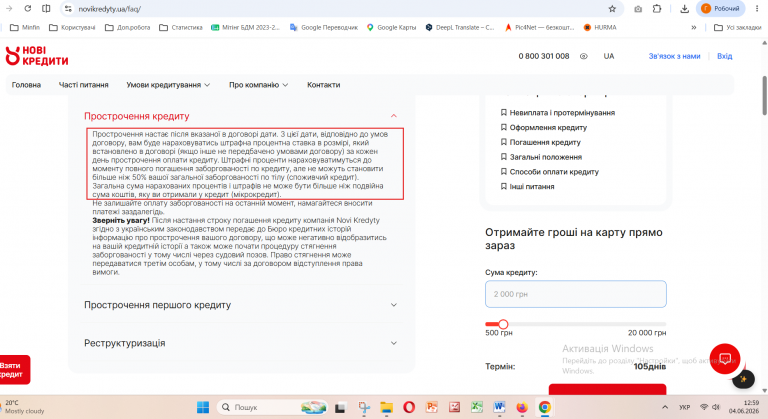Image resolution: width=768 pixels, height=419 pixels.
Task: Open the Google Переводчик bookmark
Action: click(324, 27)
